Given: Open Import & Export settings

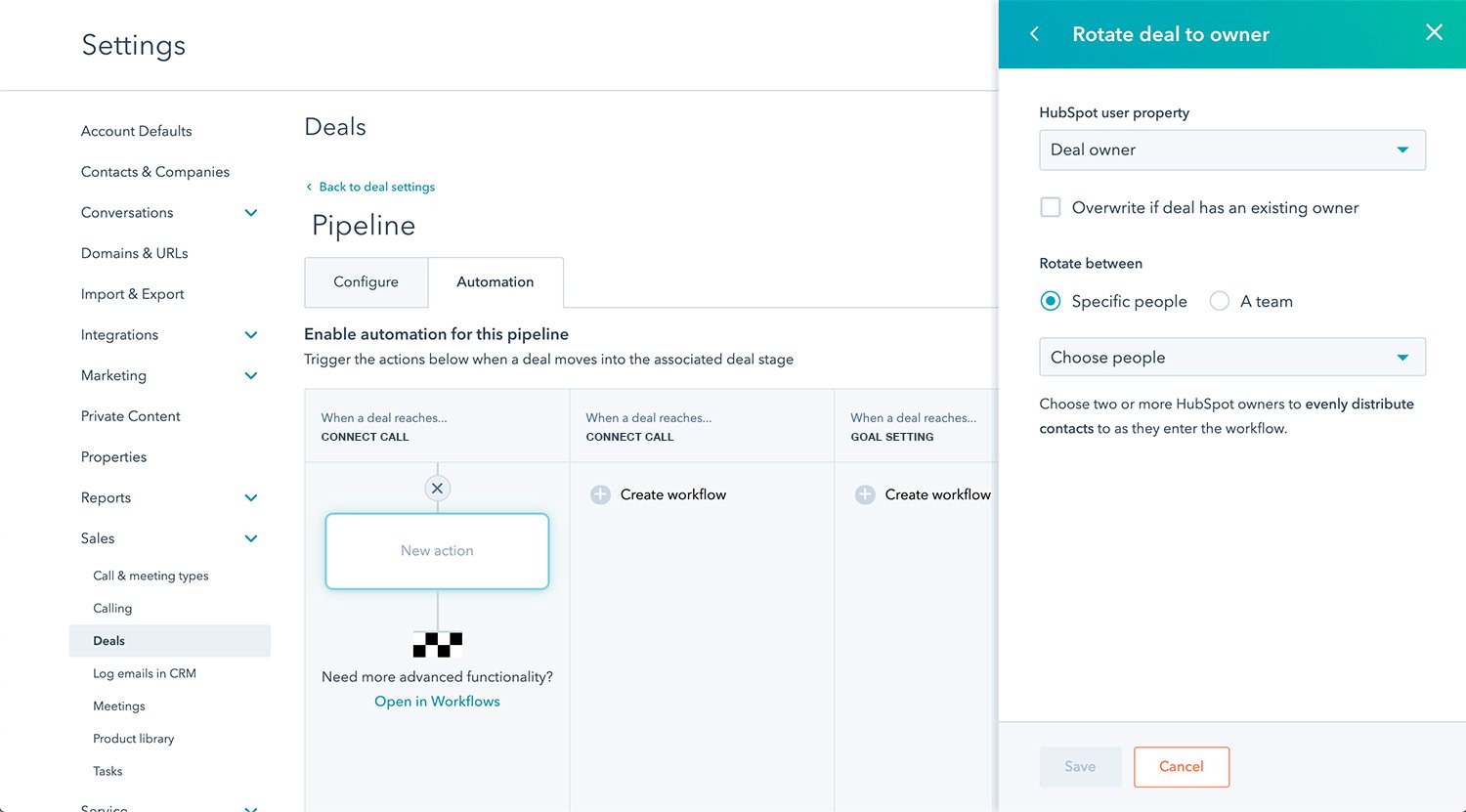Looking at the screenshot, I should [132, 294].
